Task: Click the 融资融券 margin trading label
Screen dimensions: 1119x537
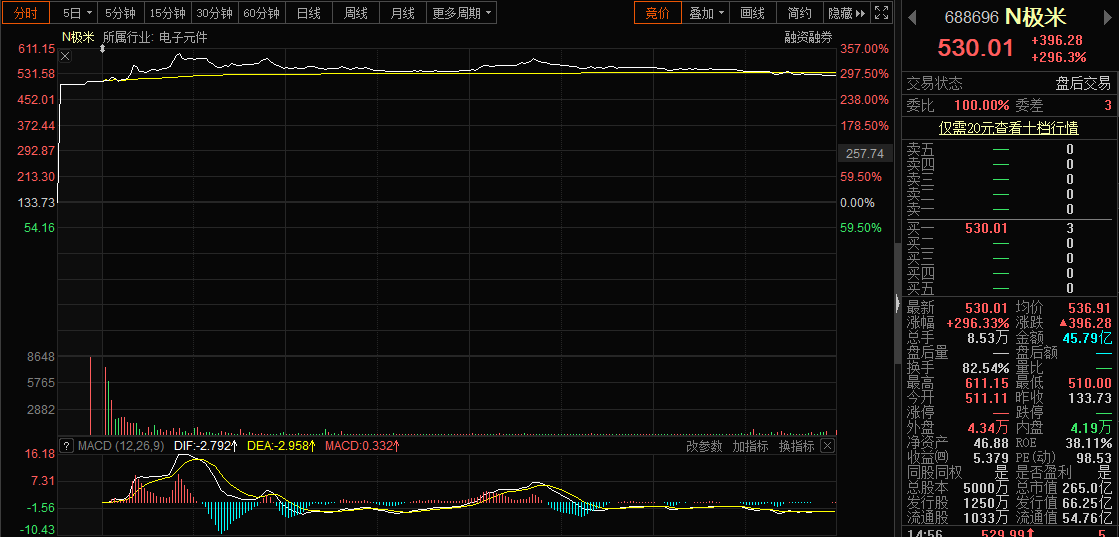Action: 808,38
